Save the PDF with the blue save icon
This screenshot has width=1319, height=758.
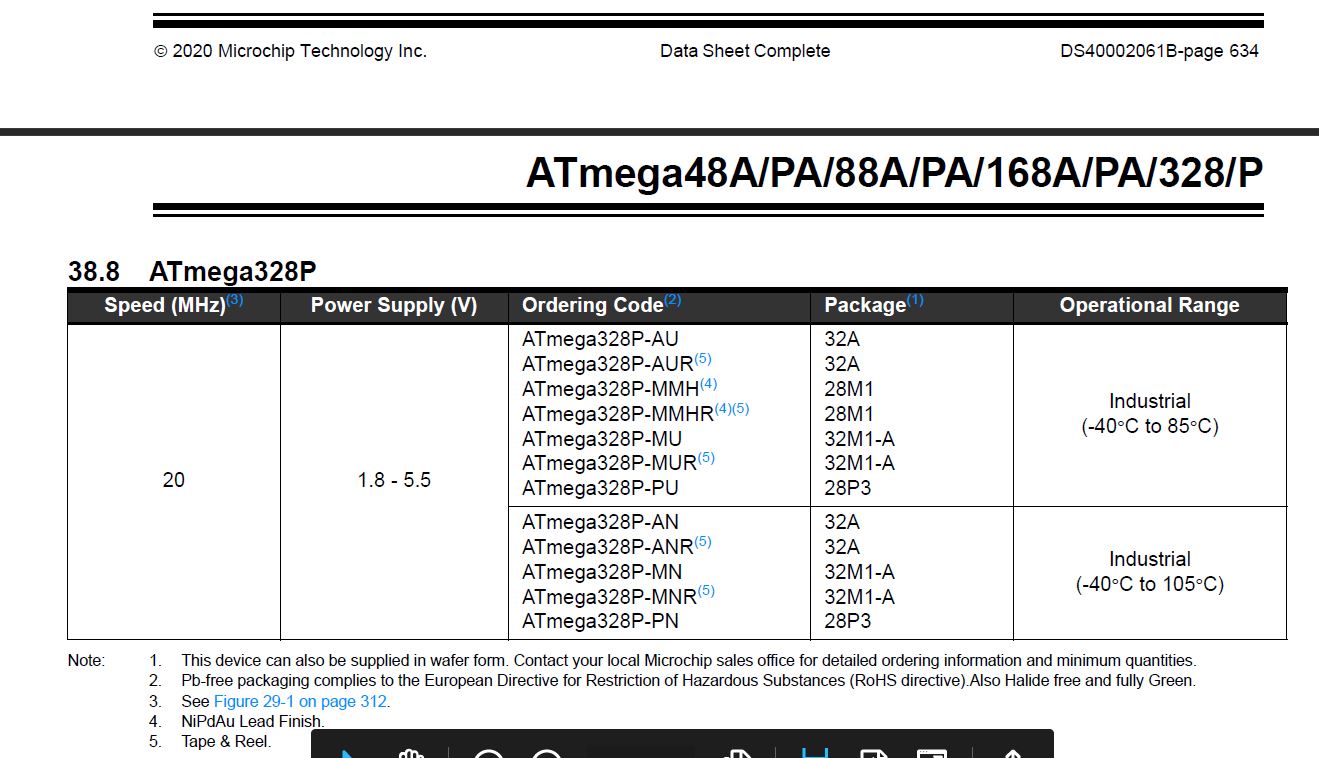click(x=816, y=750)
